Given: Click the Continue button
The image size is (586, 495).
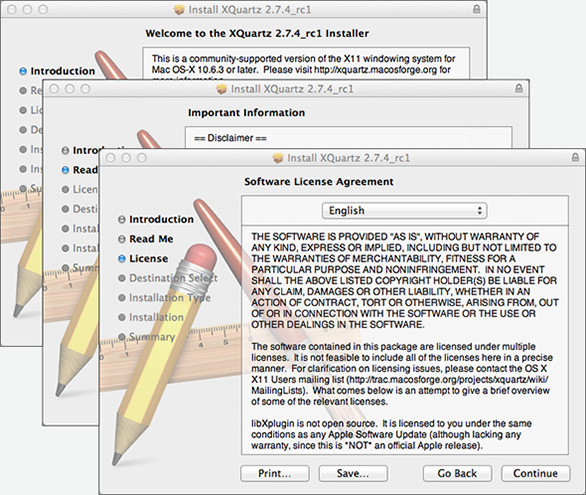Looking at the screenshot, I should tap(536, 473).
